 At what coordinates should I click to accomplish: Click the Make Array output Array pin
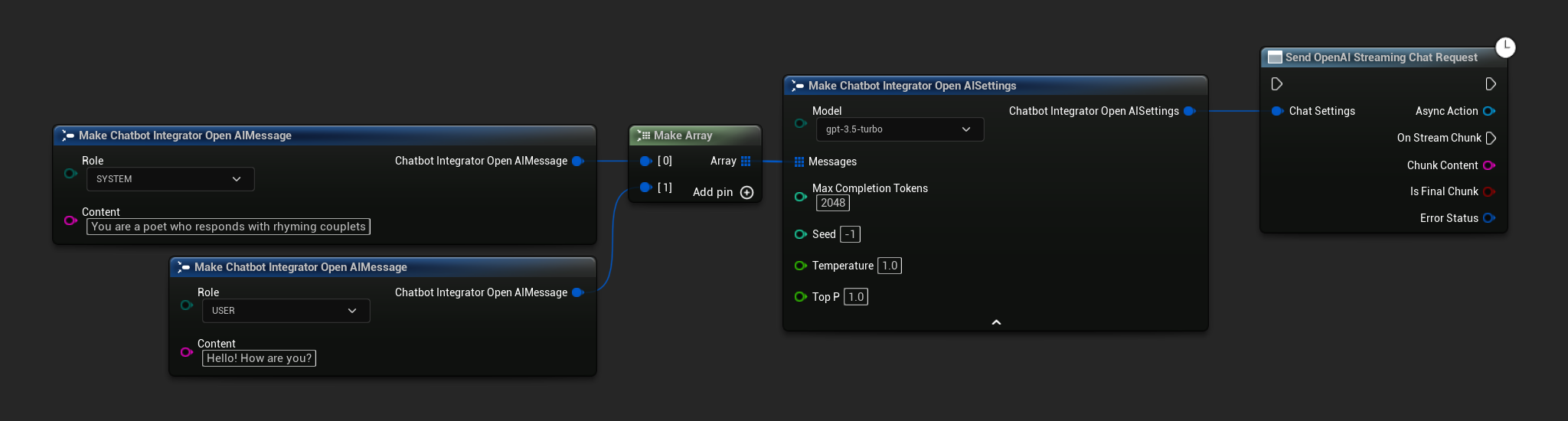(x=746, y=161)
